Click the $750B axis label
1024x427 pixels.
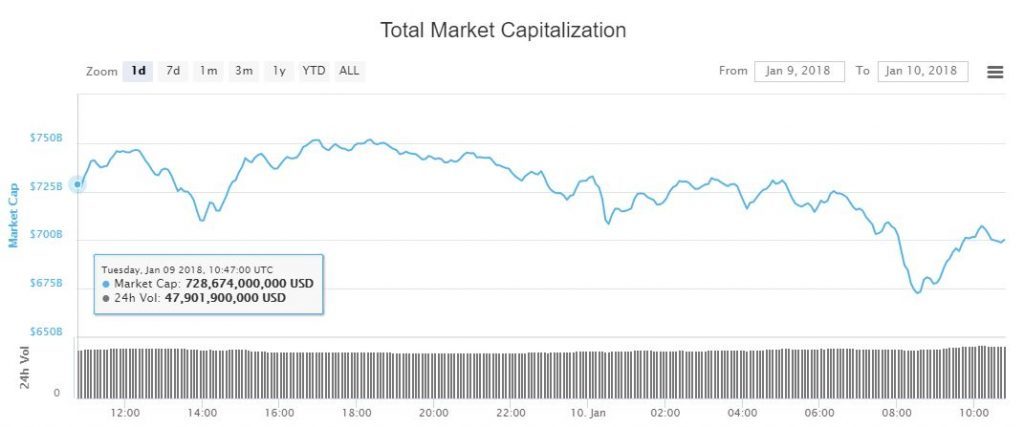coord(46,137)
